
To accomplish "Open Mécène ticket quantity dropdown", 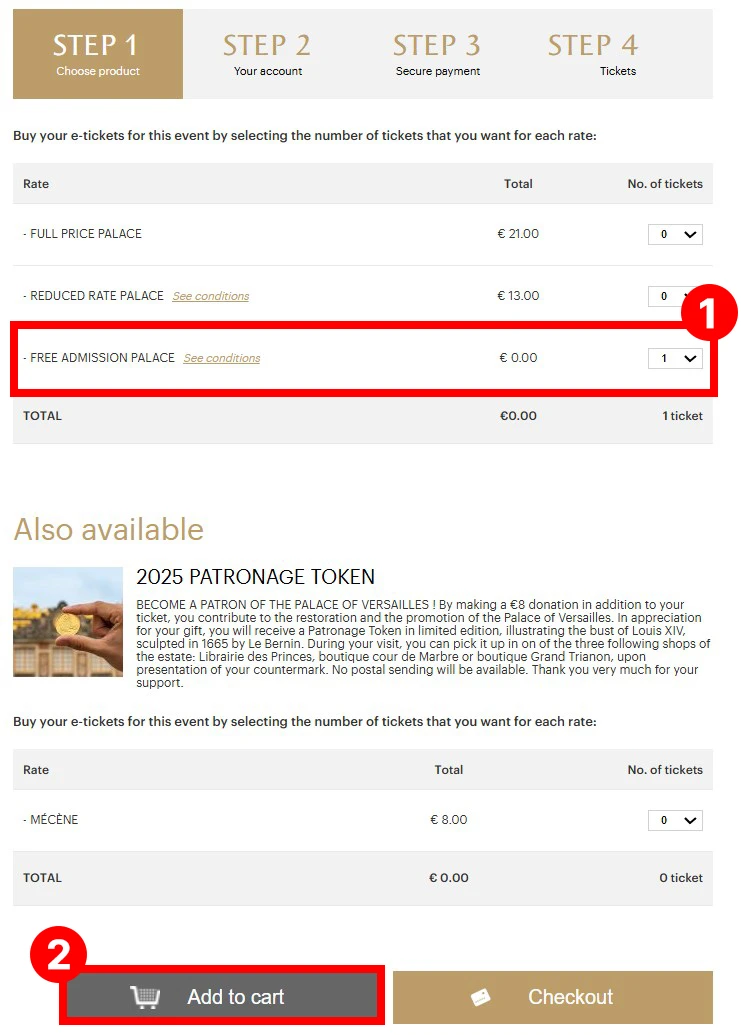I will coord(675,820).
